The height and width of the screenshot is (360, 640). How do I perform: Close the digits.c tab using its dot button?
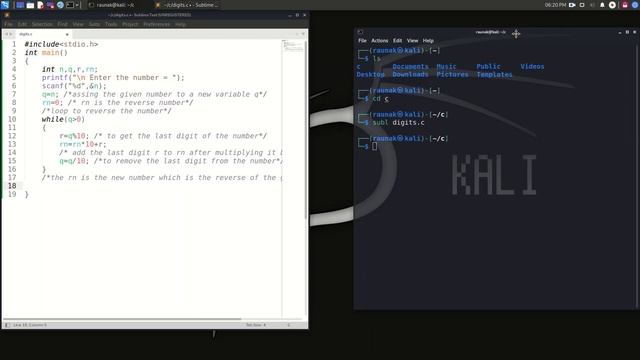tap(67, 34)
